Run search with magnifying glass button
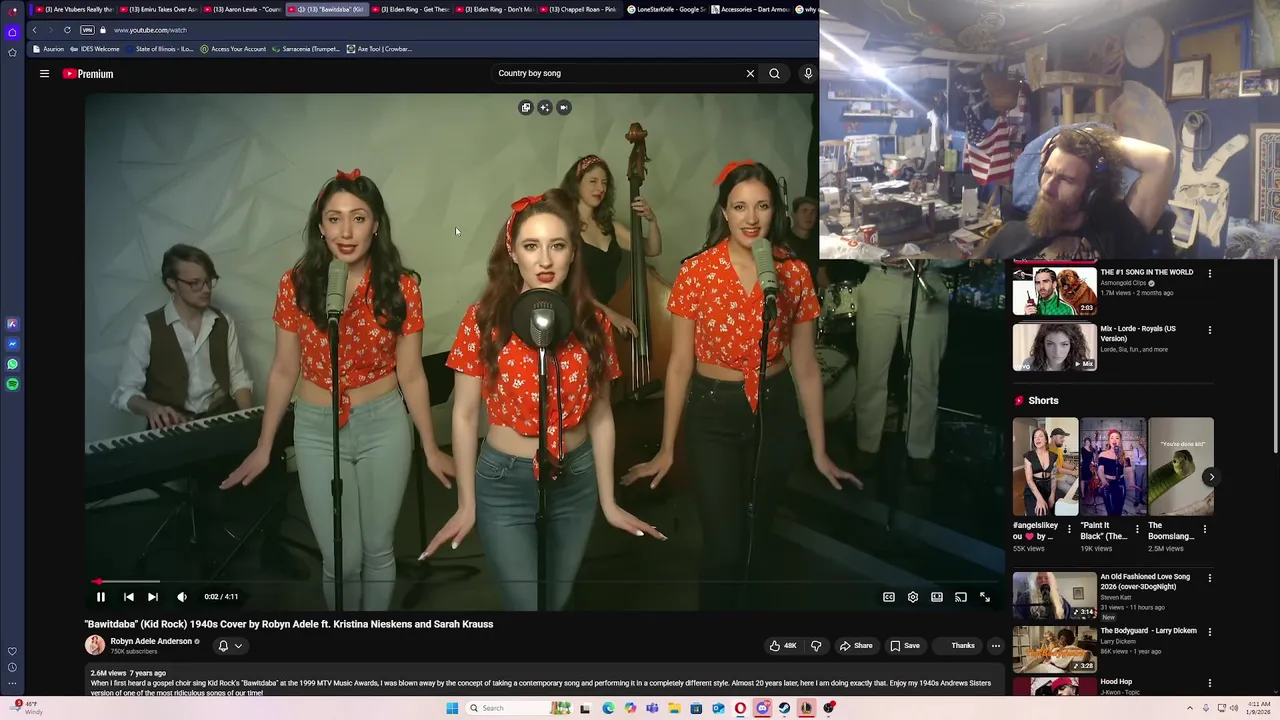1280x720 pixels. (774, 73)
